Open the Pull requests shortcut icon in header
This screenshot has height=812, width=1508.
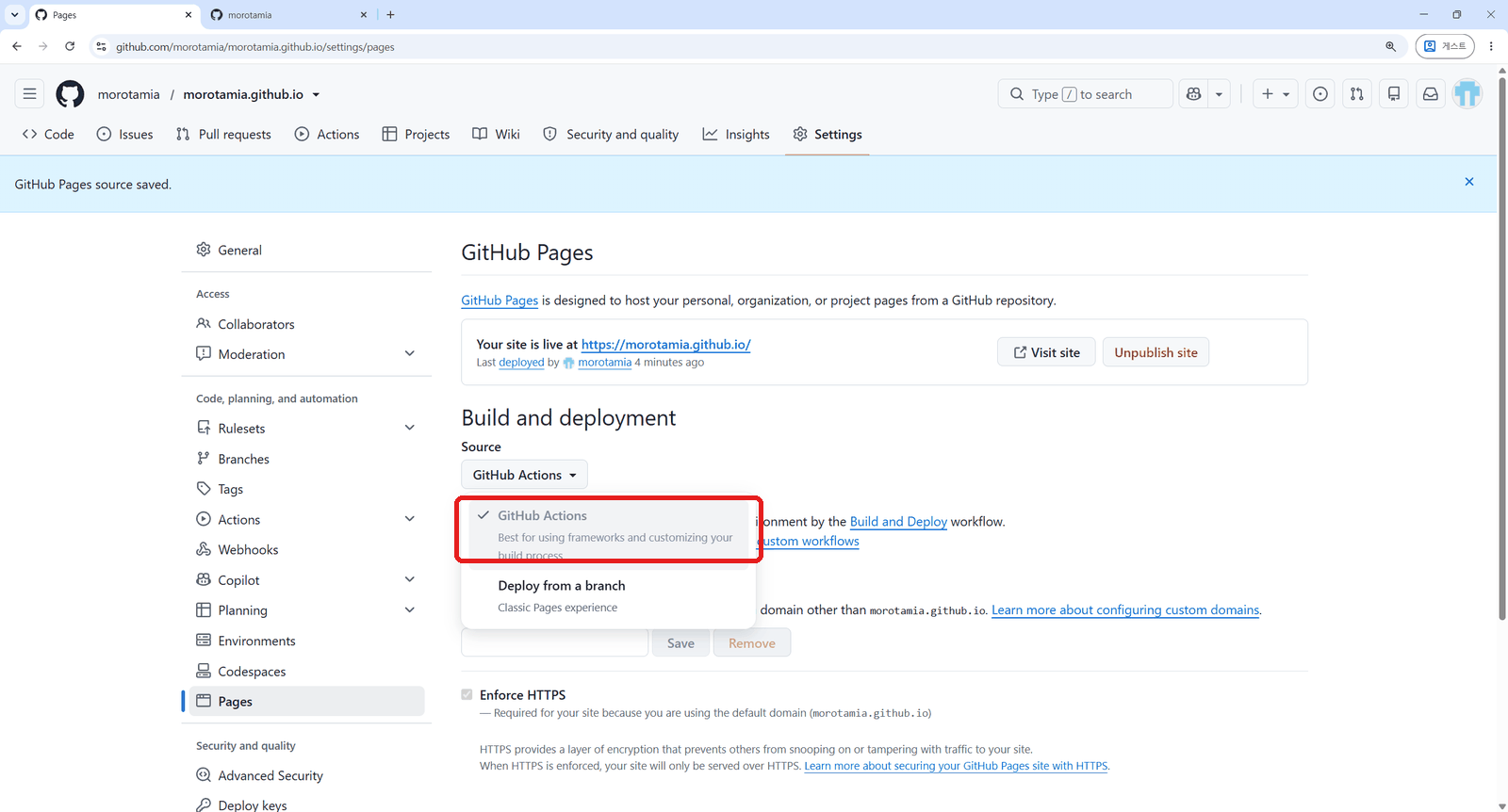pyautogui.click(x=1357, y=94)
